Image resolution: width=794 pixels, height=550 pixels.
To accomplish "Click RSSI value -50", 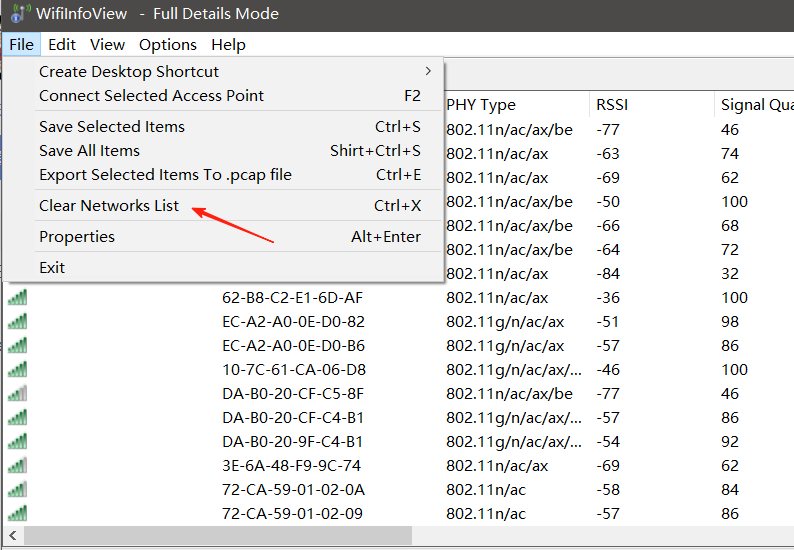I will [x=608, y=202].
